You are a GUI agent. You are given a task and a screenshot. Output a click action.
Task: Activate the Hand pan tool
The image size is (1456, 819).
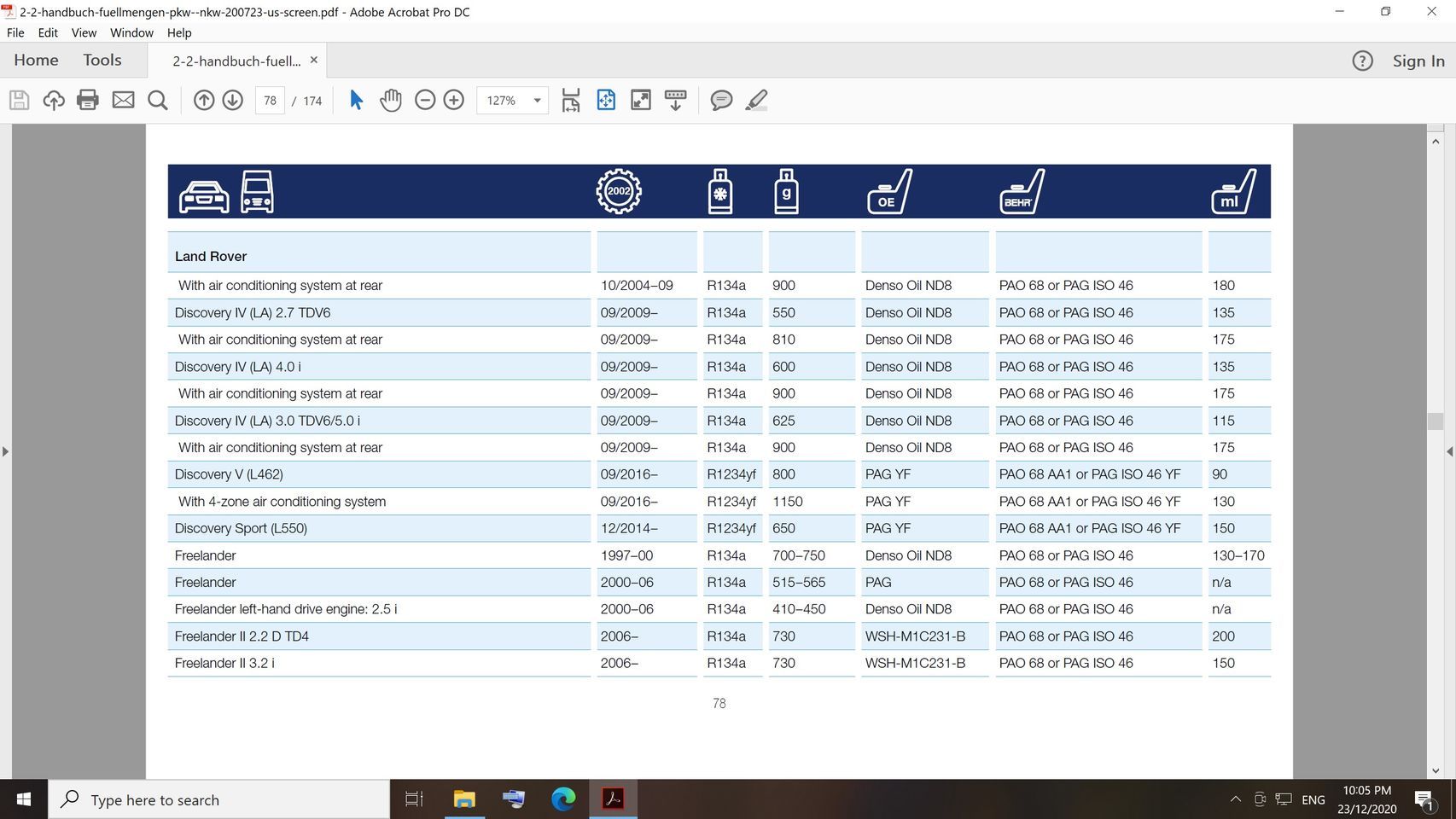click(x=391, y=100)
